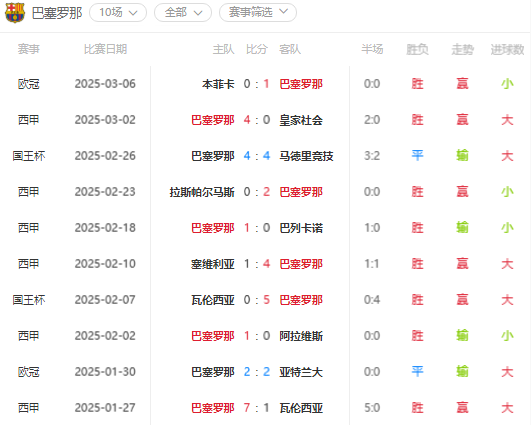Click the 比赛日期 column header
The width and height of the screenshot is (531, 425).
click(x=105, y=49)
